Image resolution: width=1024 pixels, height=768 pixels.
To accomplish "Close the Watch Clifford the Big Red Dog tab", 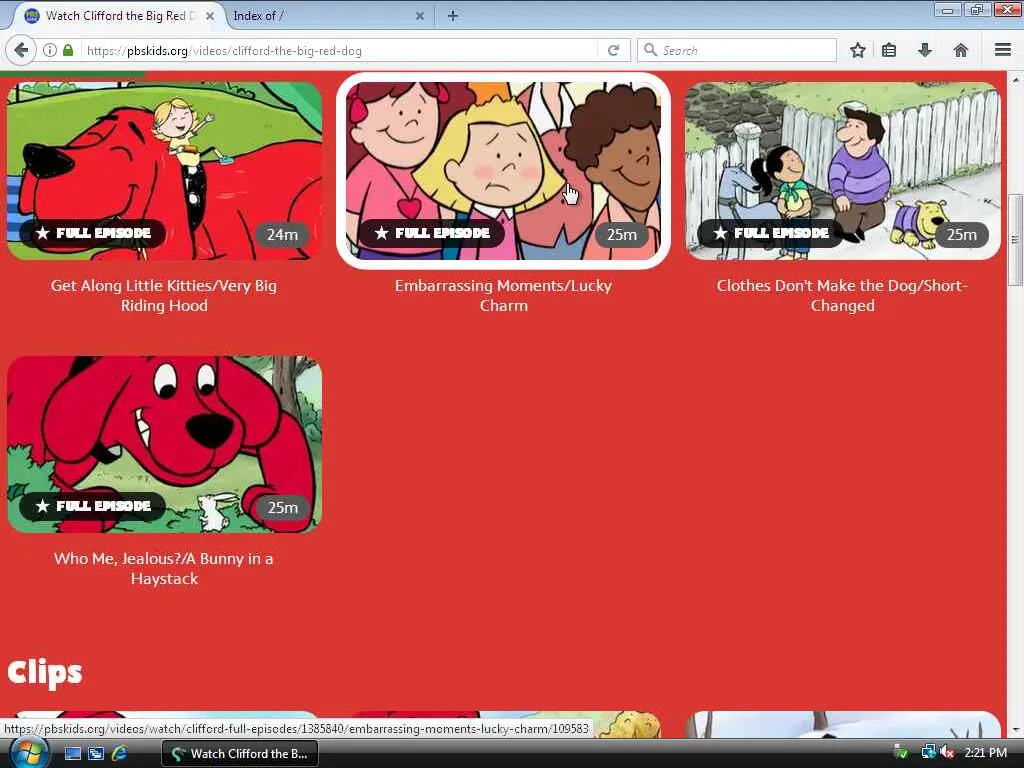I will tap(210, 16).
